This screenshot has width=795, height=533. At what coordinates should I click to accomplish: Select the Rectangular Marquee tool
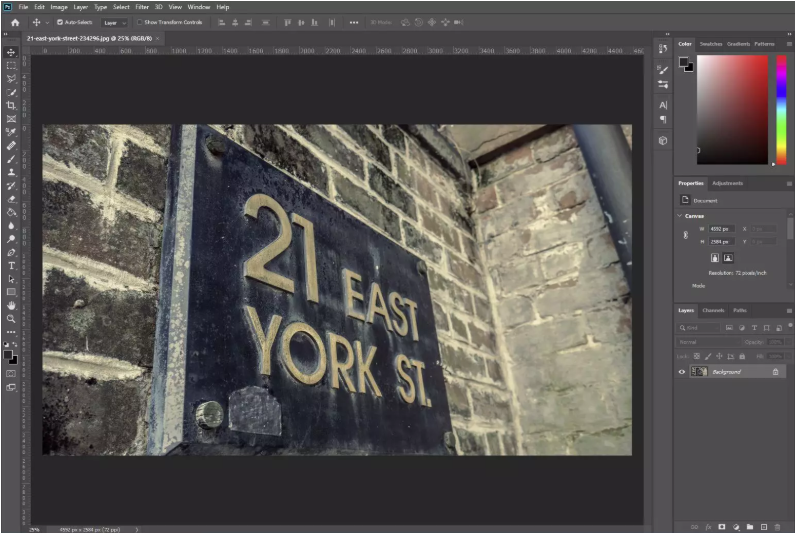click(11, 65)
